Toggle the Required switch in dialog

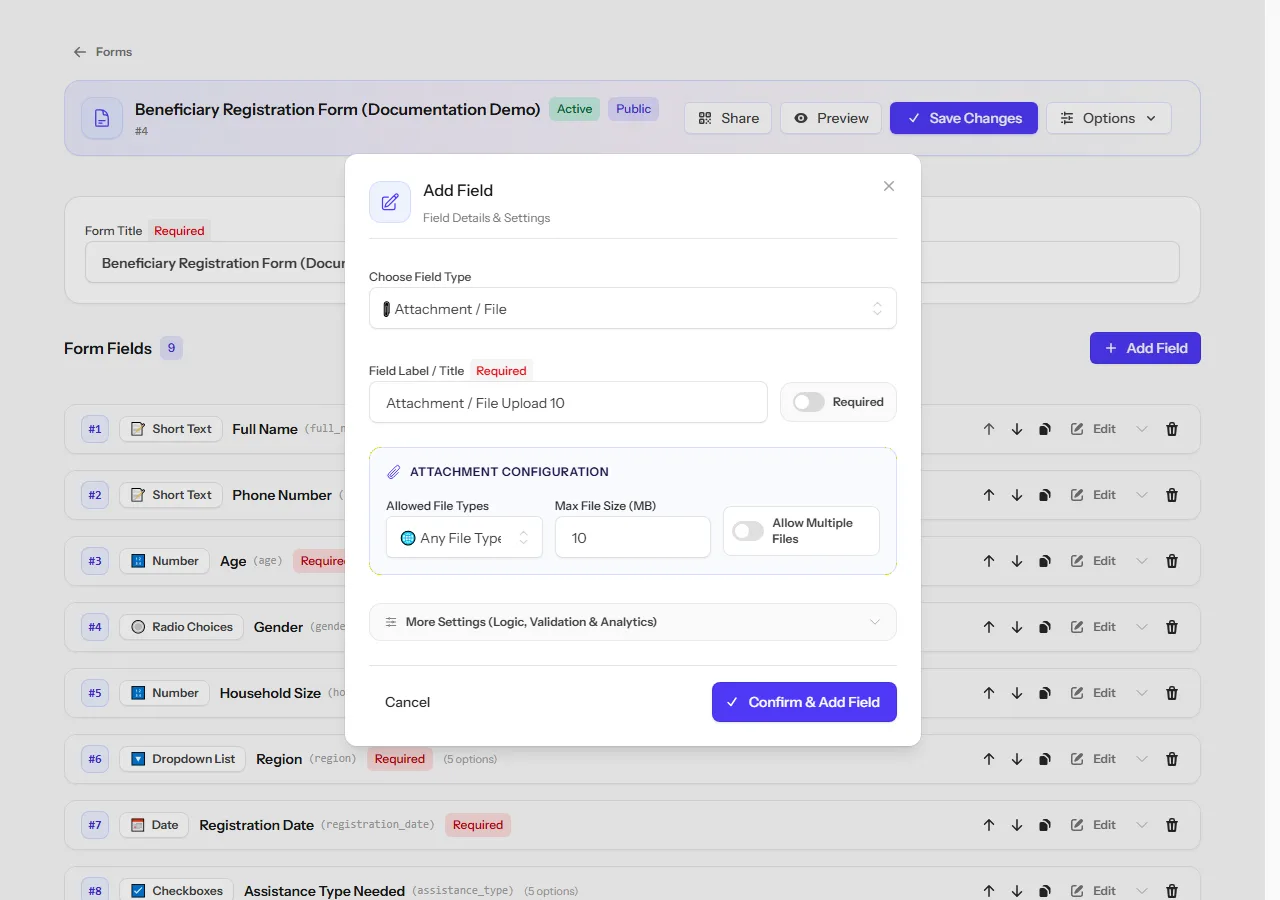coord(809,402)
